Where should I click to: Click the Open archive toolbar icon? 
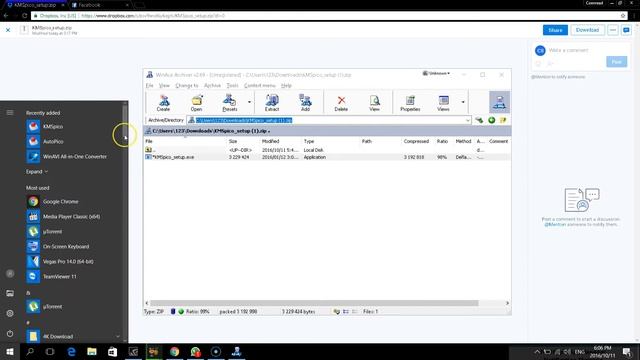[196, 102]
